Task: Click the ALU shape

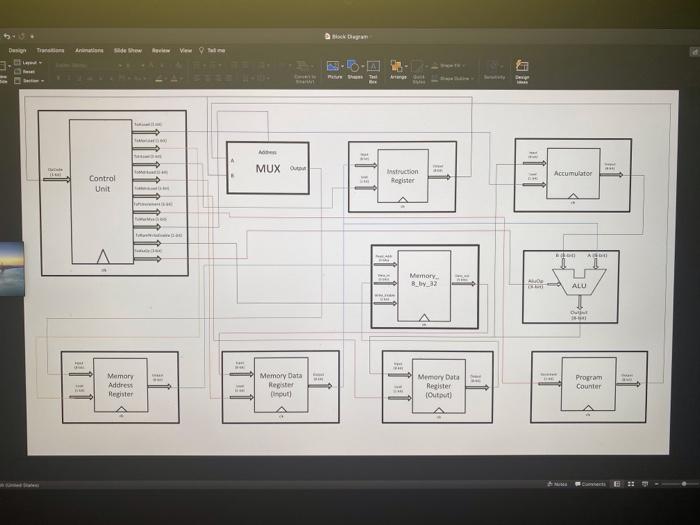Action: (579, 282)
